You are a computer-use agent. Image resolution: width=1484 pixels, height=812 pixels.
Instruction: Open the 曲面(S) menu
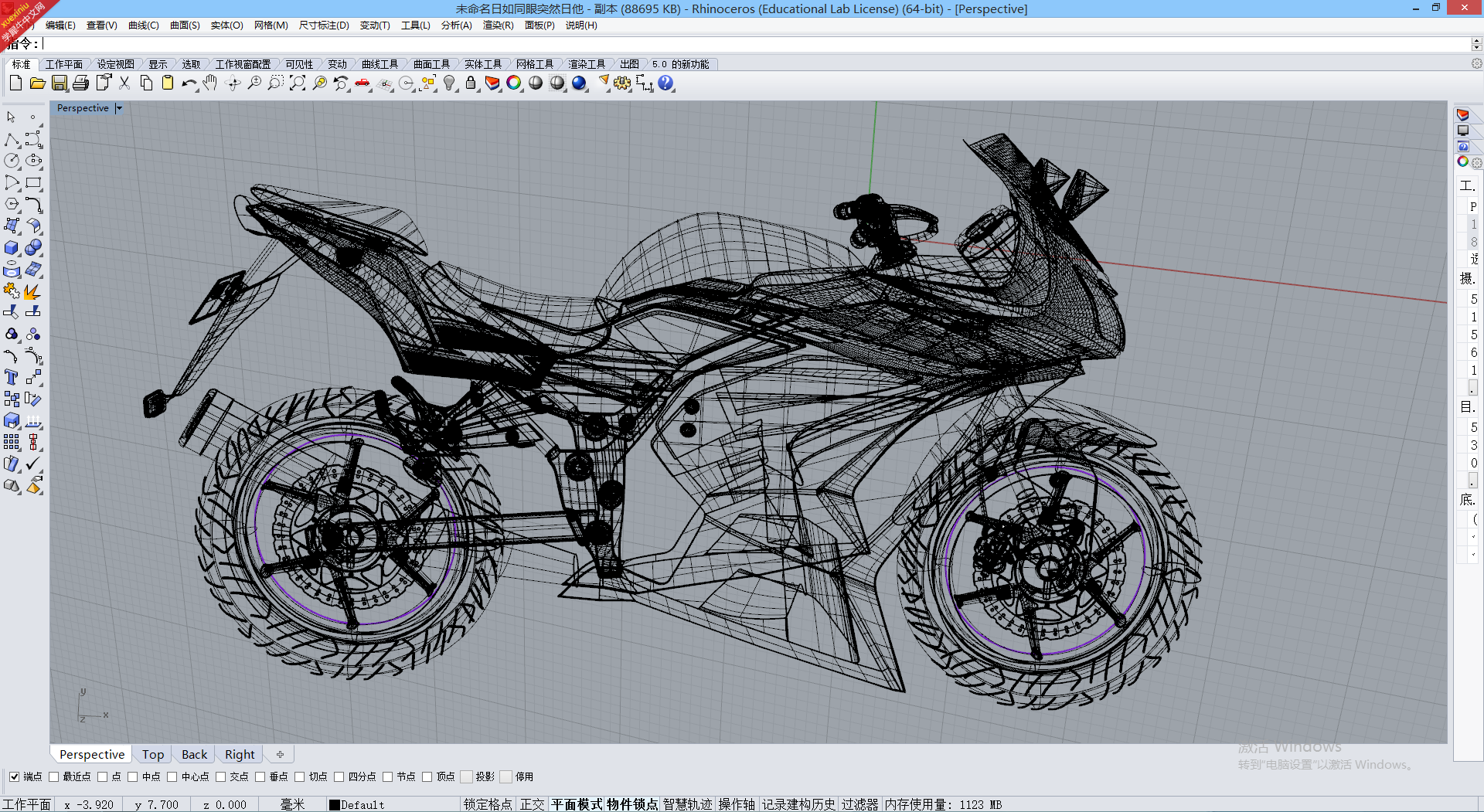[x=185, y=25]
